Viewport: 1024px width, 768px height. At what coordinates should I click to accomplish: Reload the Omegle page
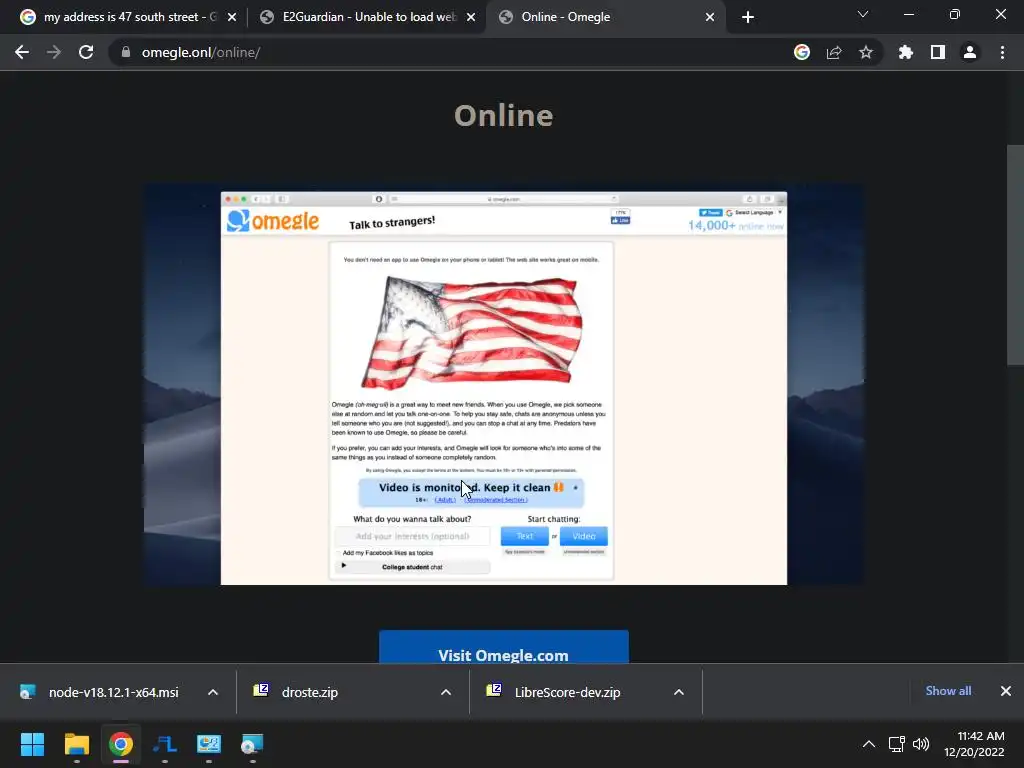point(86,52)
